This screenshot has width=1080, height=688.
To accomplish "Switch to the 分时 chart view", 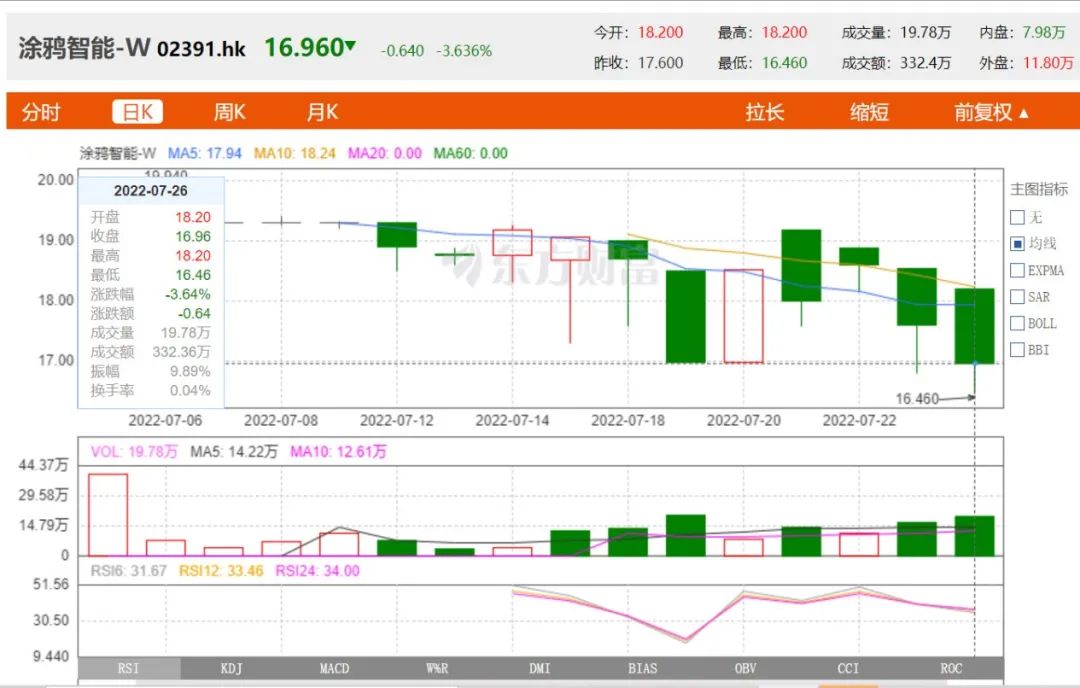I will [x=41, y=112].
